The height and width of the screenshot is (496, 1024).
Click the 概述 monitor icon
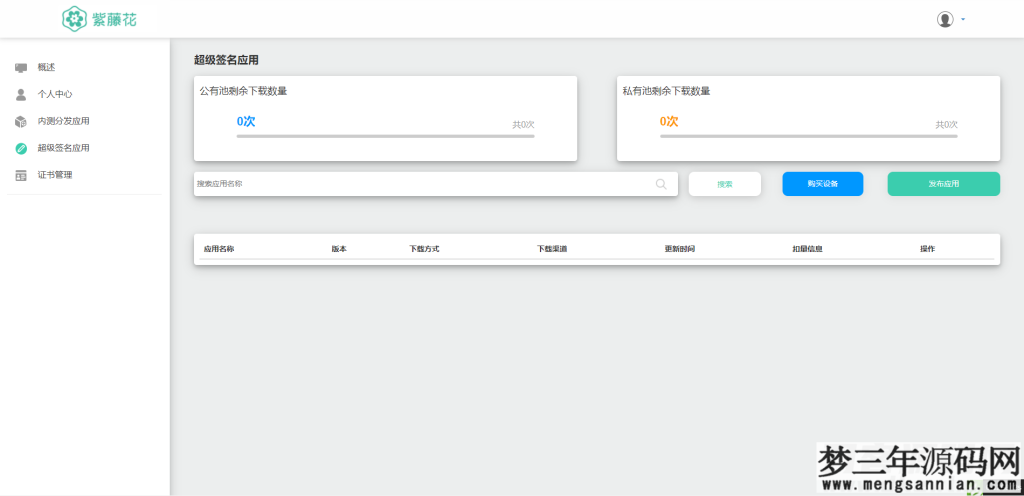coord(21,67)
